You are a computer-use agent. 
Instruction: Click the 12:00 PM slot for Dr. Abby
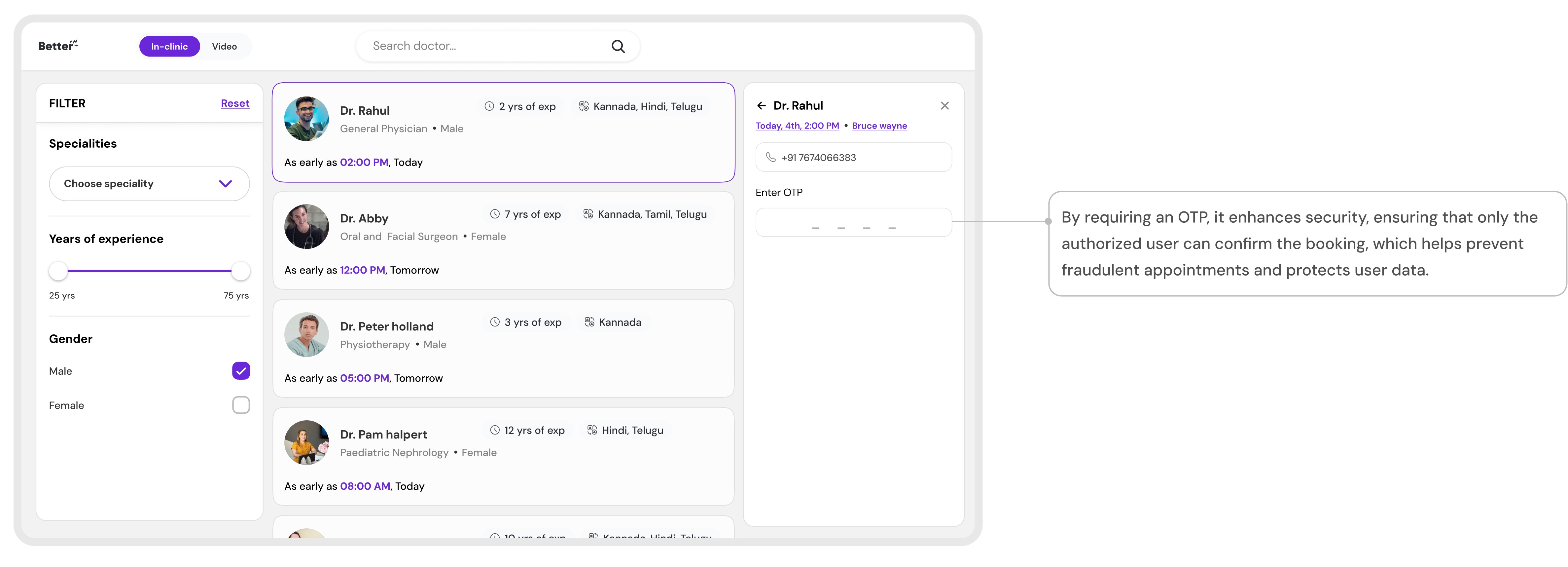pyautogui.click(x=363, y=270)
